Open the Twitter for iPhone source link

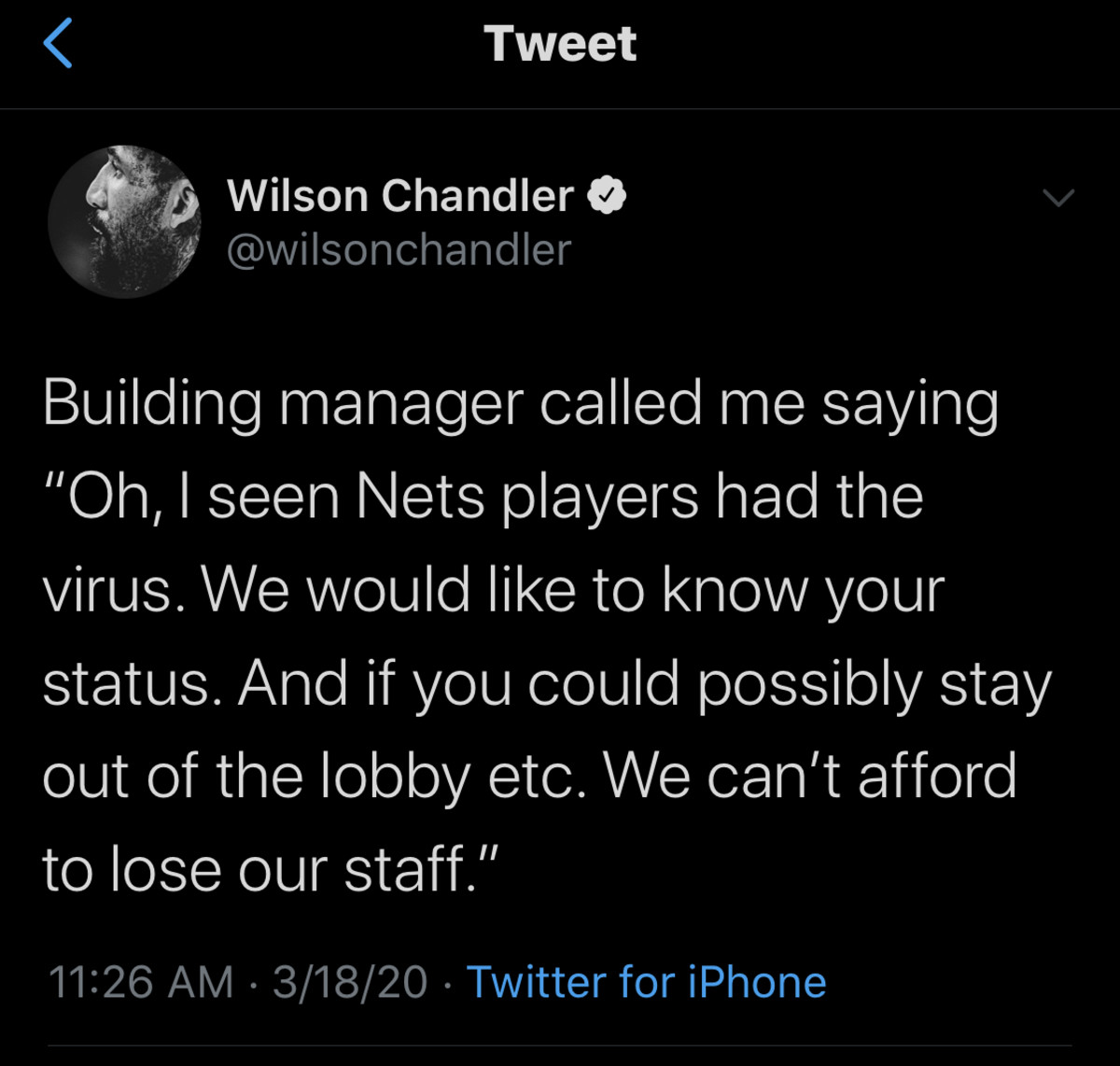[x=646, y=982]
